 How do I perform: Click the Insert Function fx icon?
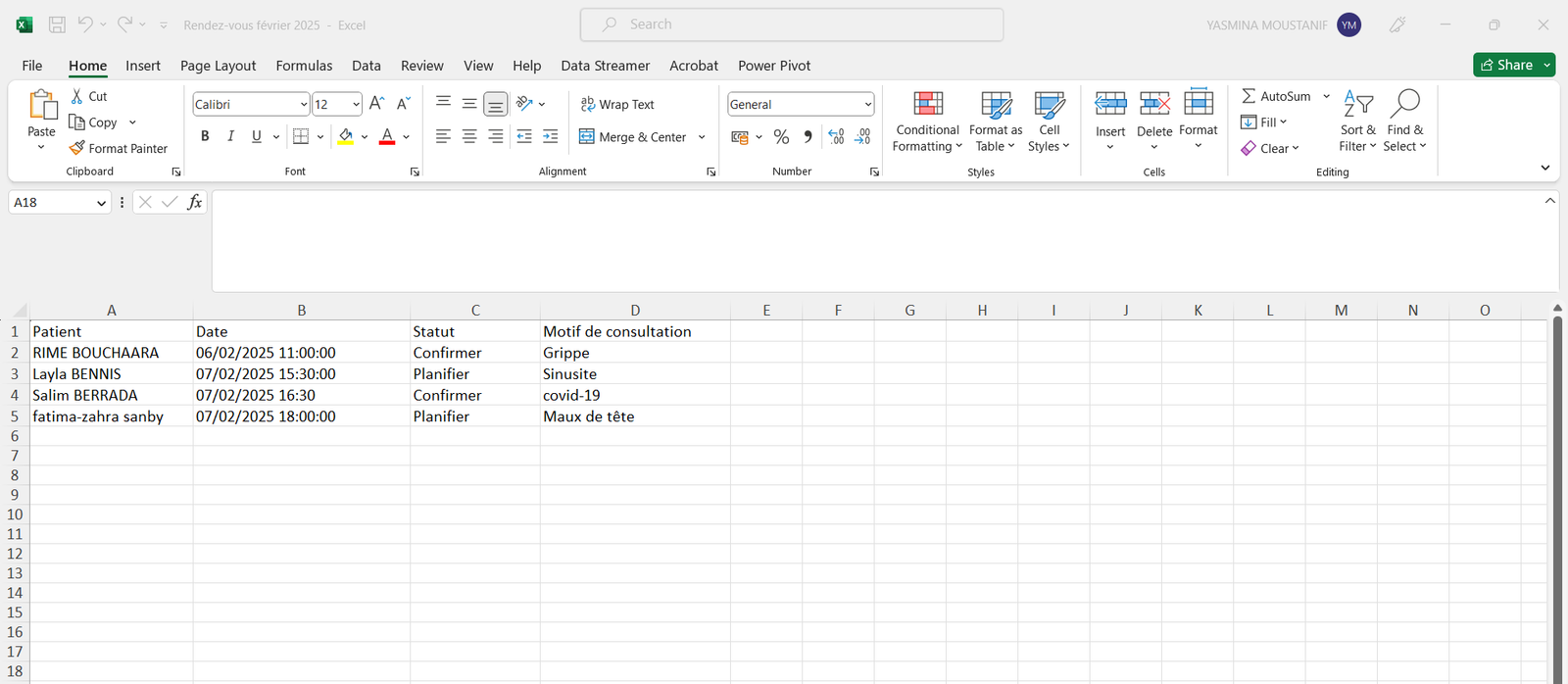coord(195,202)
